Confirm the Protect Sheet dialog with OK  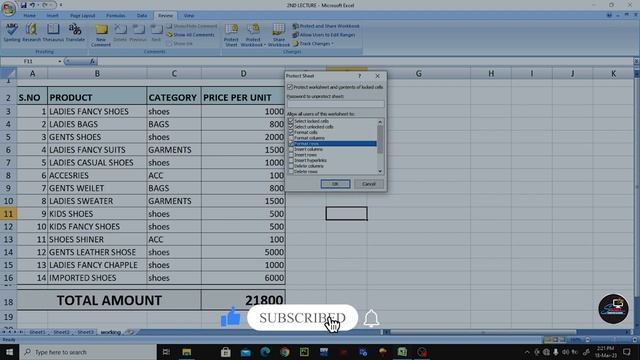pyautogui.click(x=335, y=184)
